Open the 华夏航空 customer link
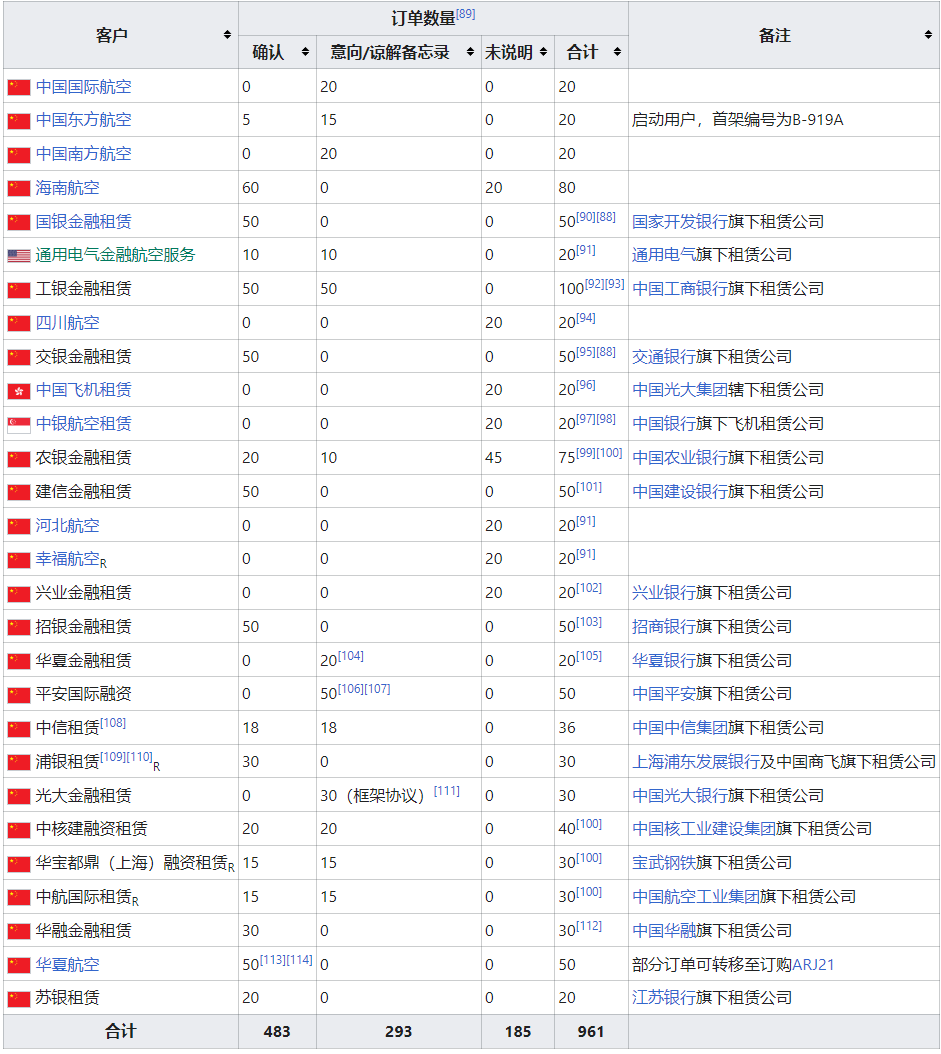Screen dimensions: 941x1054 pos(67,965)
